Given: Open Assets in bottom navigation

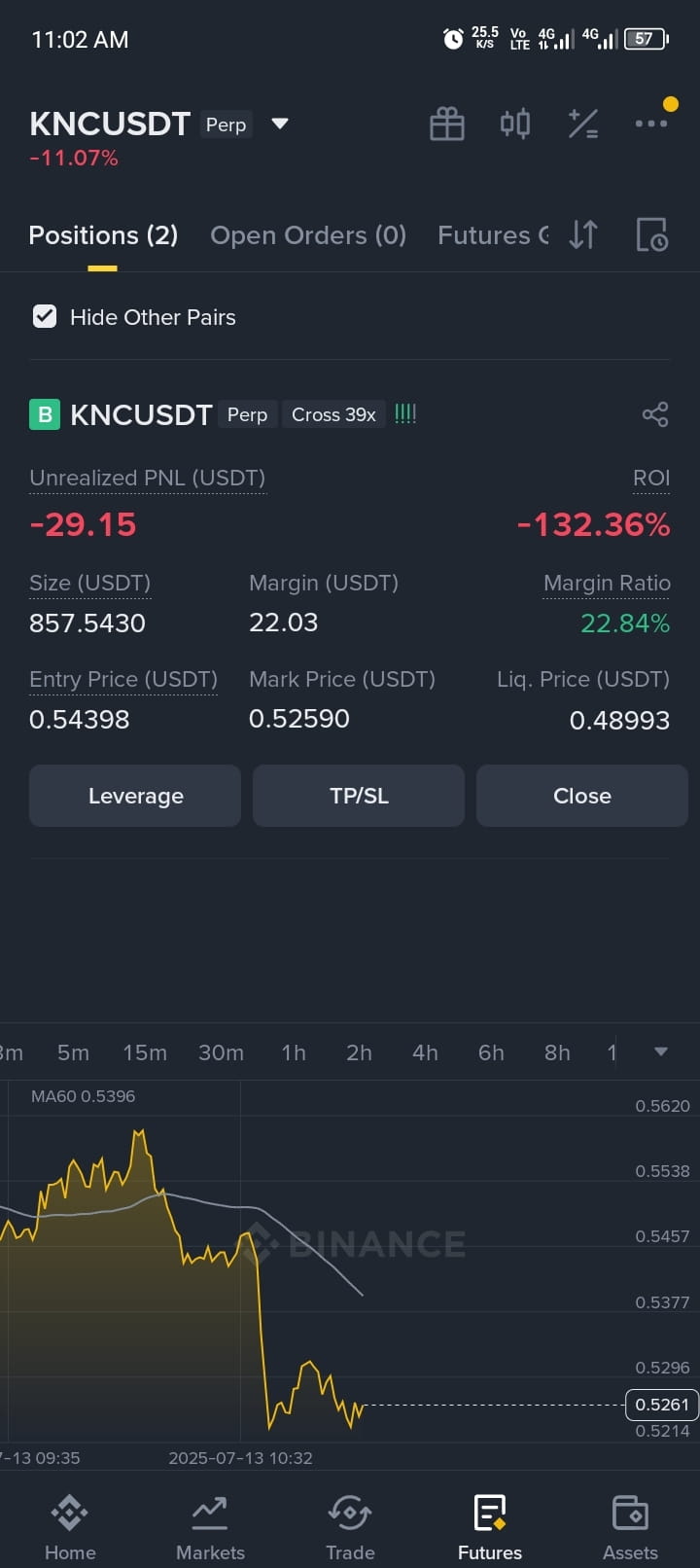Looking at the screenshot, I should coord(630,1527).
